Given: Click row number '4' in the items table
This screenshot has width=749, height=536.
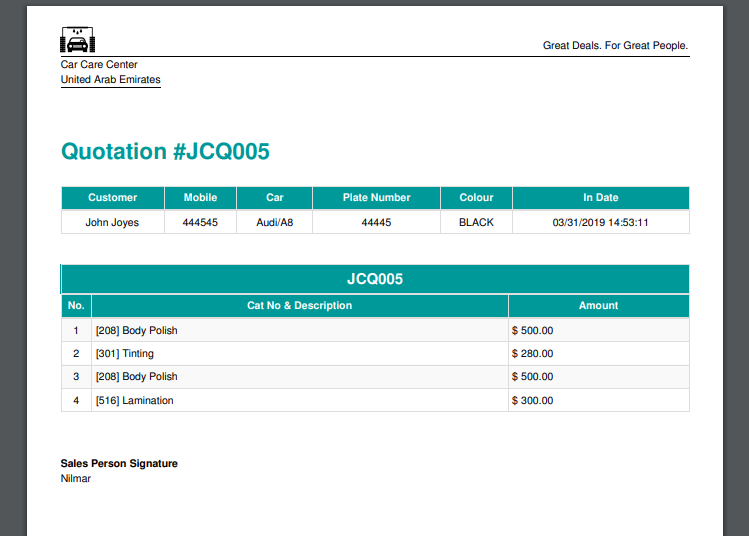Looking at the screenshot, I should (x=76, y=400).
